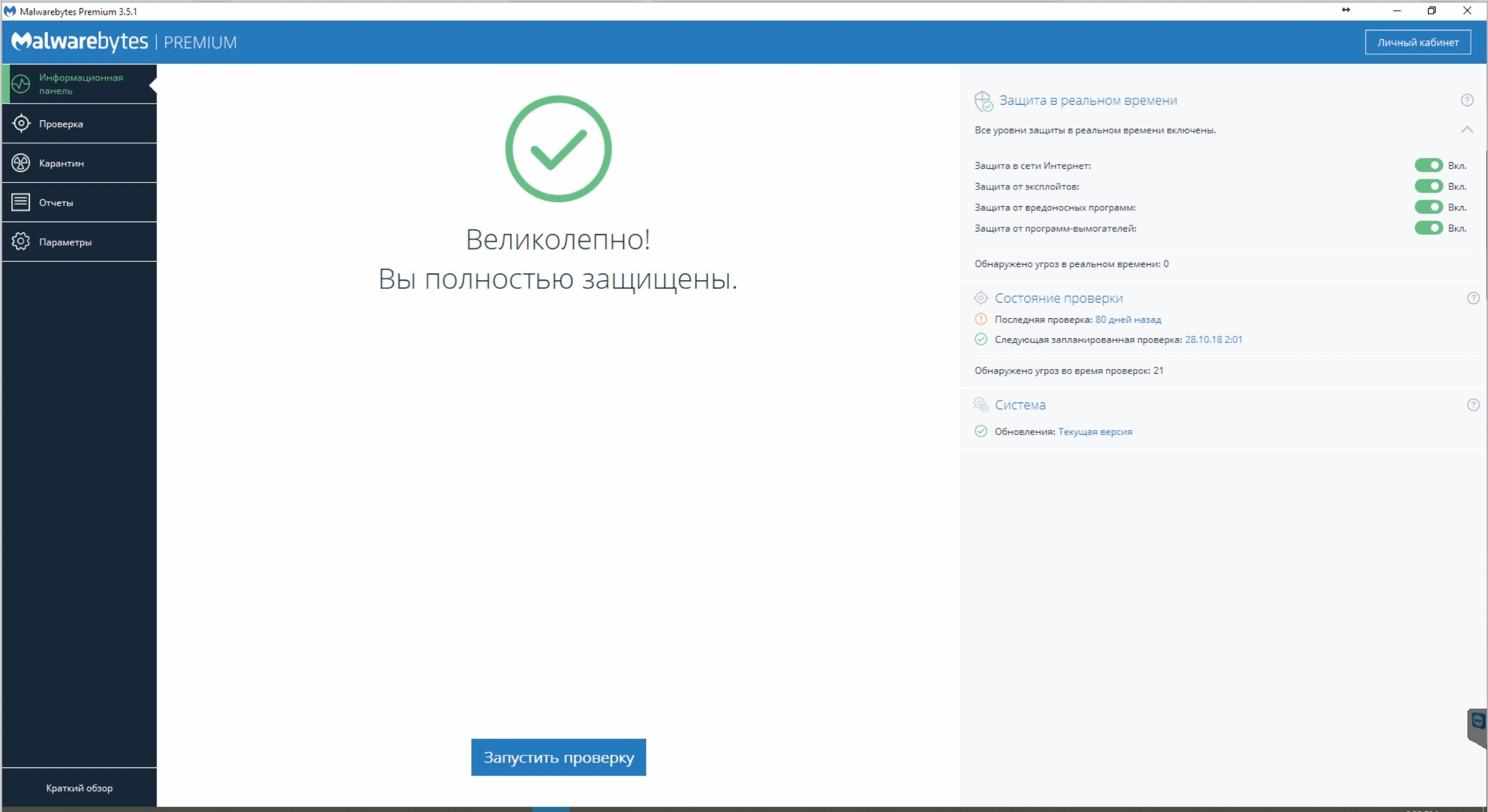This screenshot has height=812, width=1488.
Task: Click text Обнаружено угроз во время проверок: 21
Action: (1069, 371)
